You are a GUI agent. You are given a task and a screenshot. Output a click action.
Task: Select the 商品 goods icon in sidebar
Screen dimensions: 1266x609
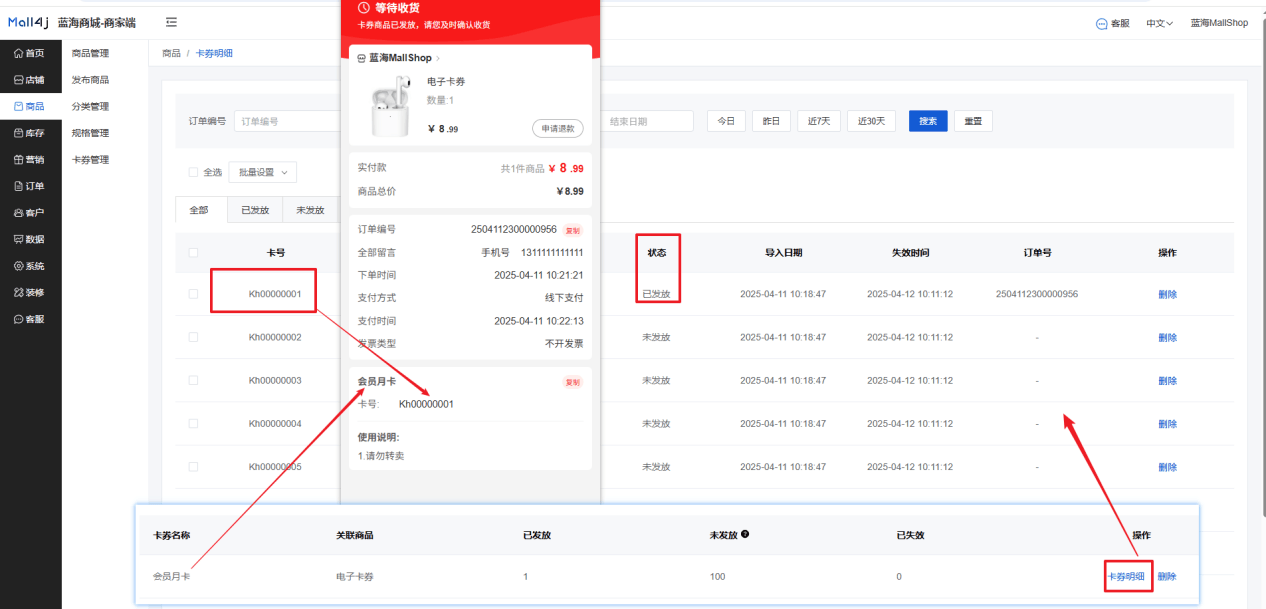coord(18,106)
